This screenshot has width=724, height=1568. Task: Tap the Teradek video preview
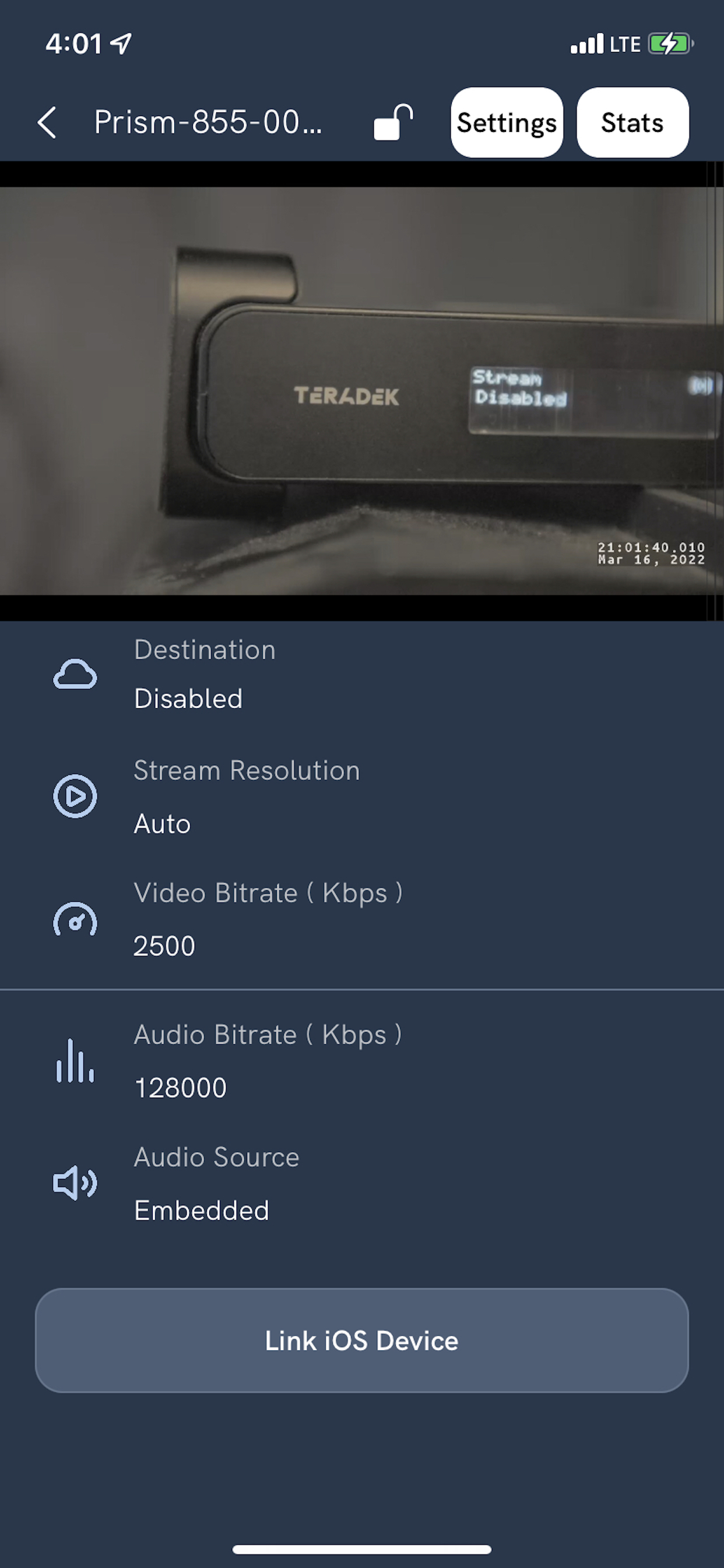362,391
